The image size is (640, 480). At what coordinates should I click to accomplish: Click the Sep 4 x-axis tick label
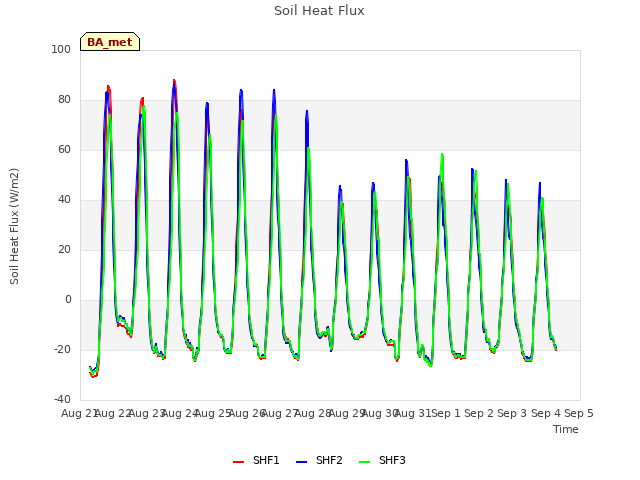546,413
